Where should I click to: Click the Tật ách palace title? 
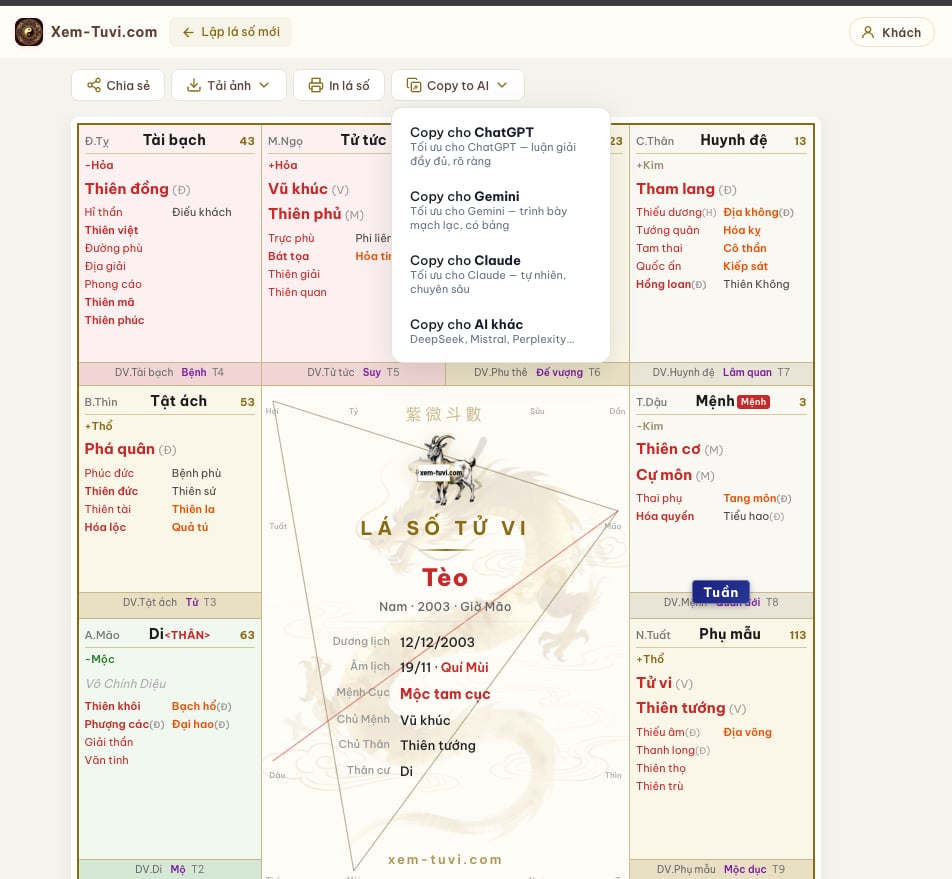click(x=178, y=401)
